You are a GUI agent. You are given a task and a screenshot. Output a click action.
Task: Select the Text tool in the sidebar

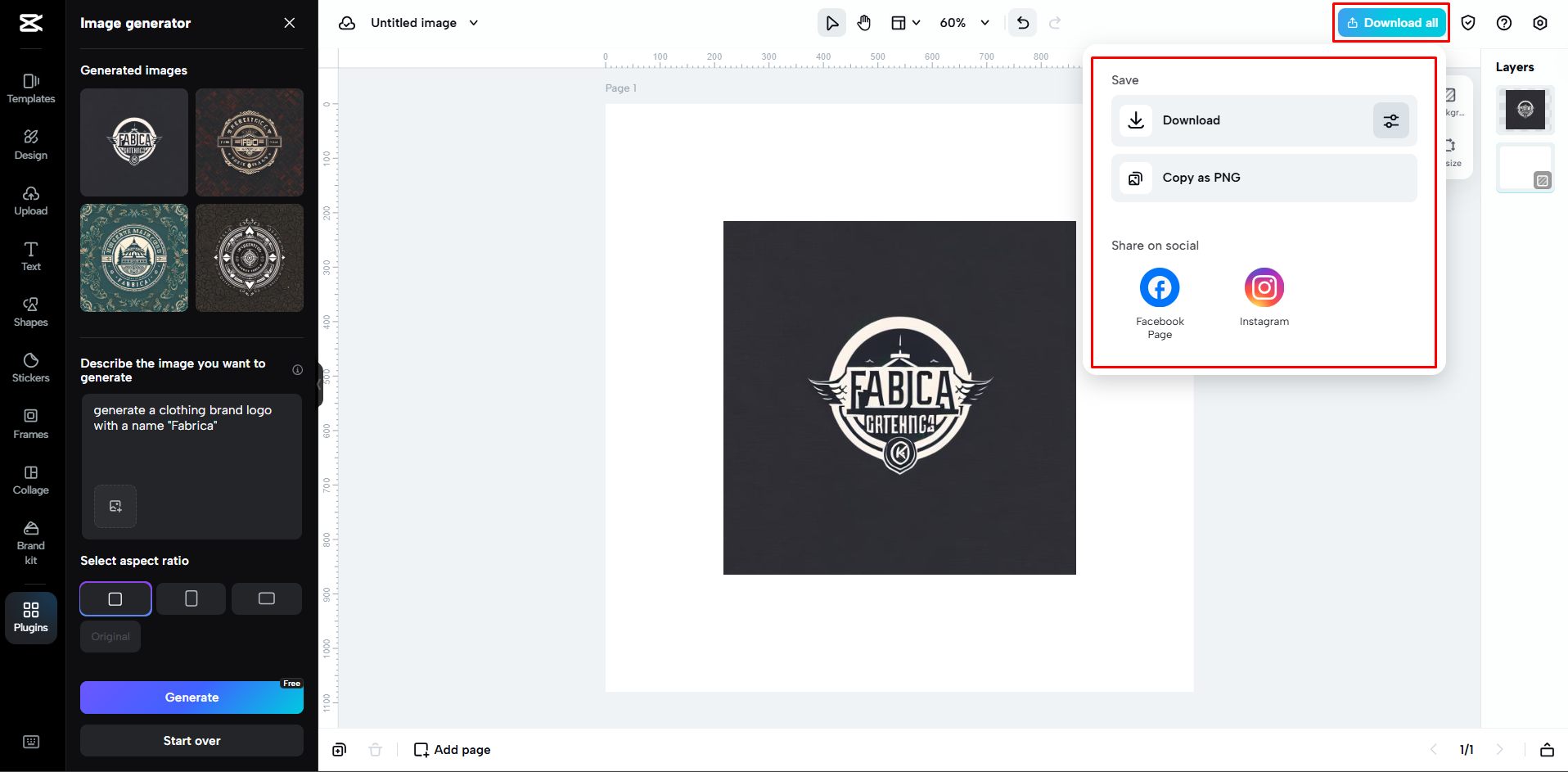pos(30,255)
